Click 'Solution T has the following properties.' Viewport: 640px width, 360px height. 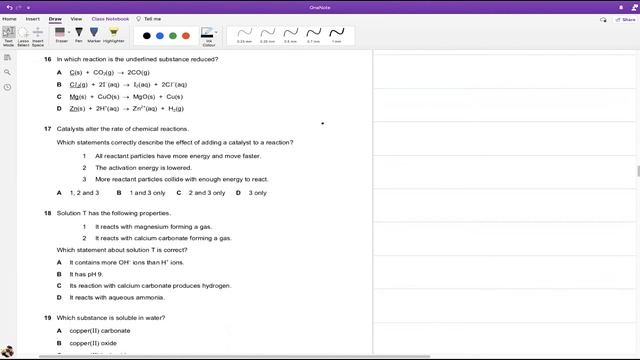click(x=113, y=213)
